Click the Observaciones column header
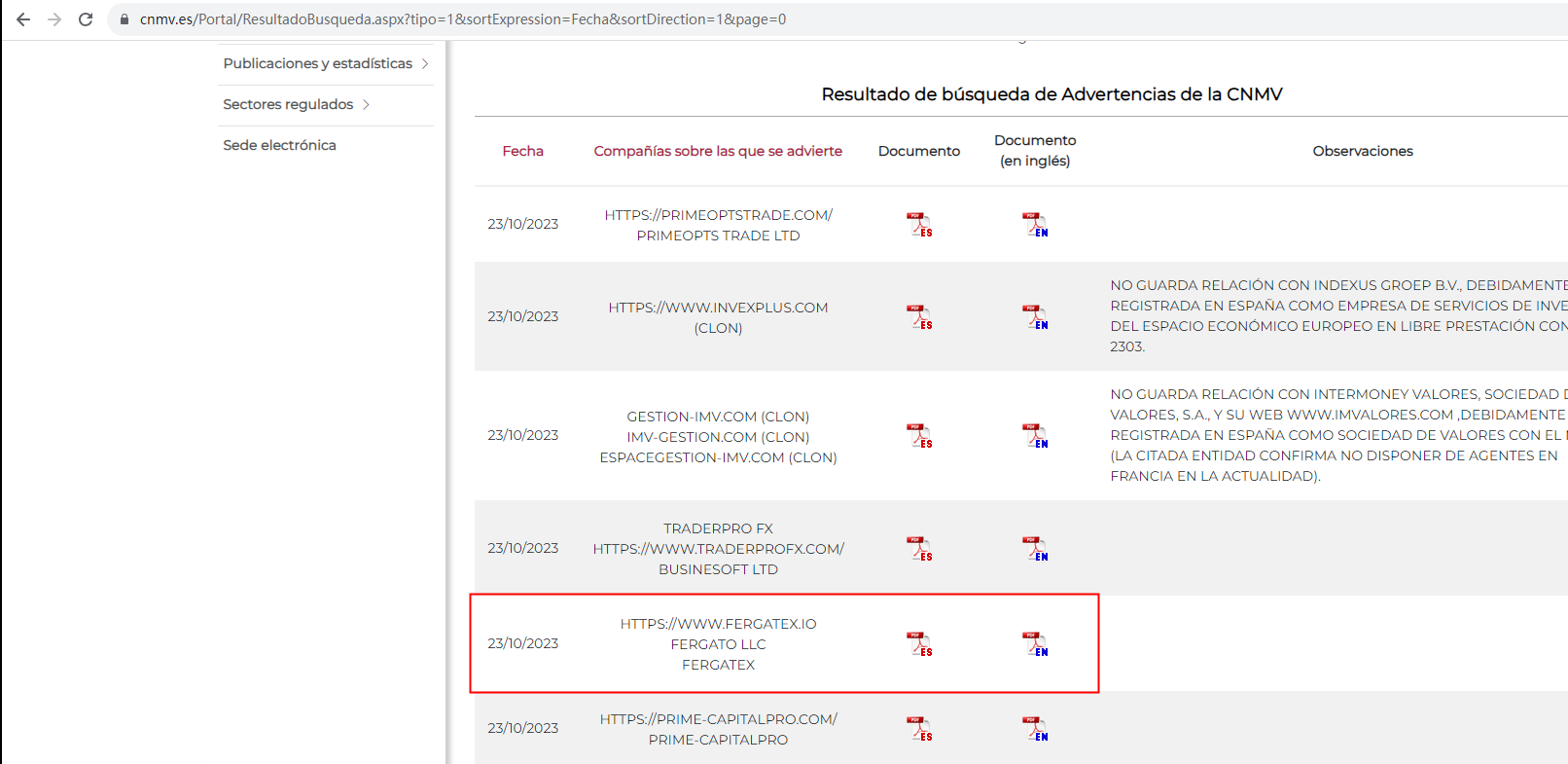The height and width of the screenshot is (764, 1568). 1363,151
